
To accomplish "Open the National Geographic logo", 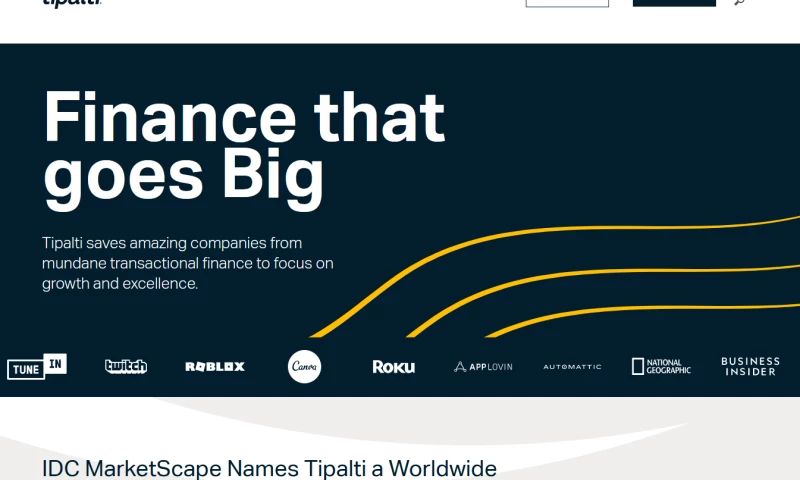I will tap(661, 366).
